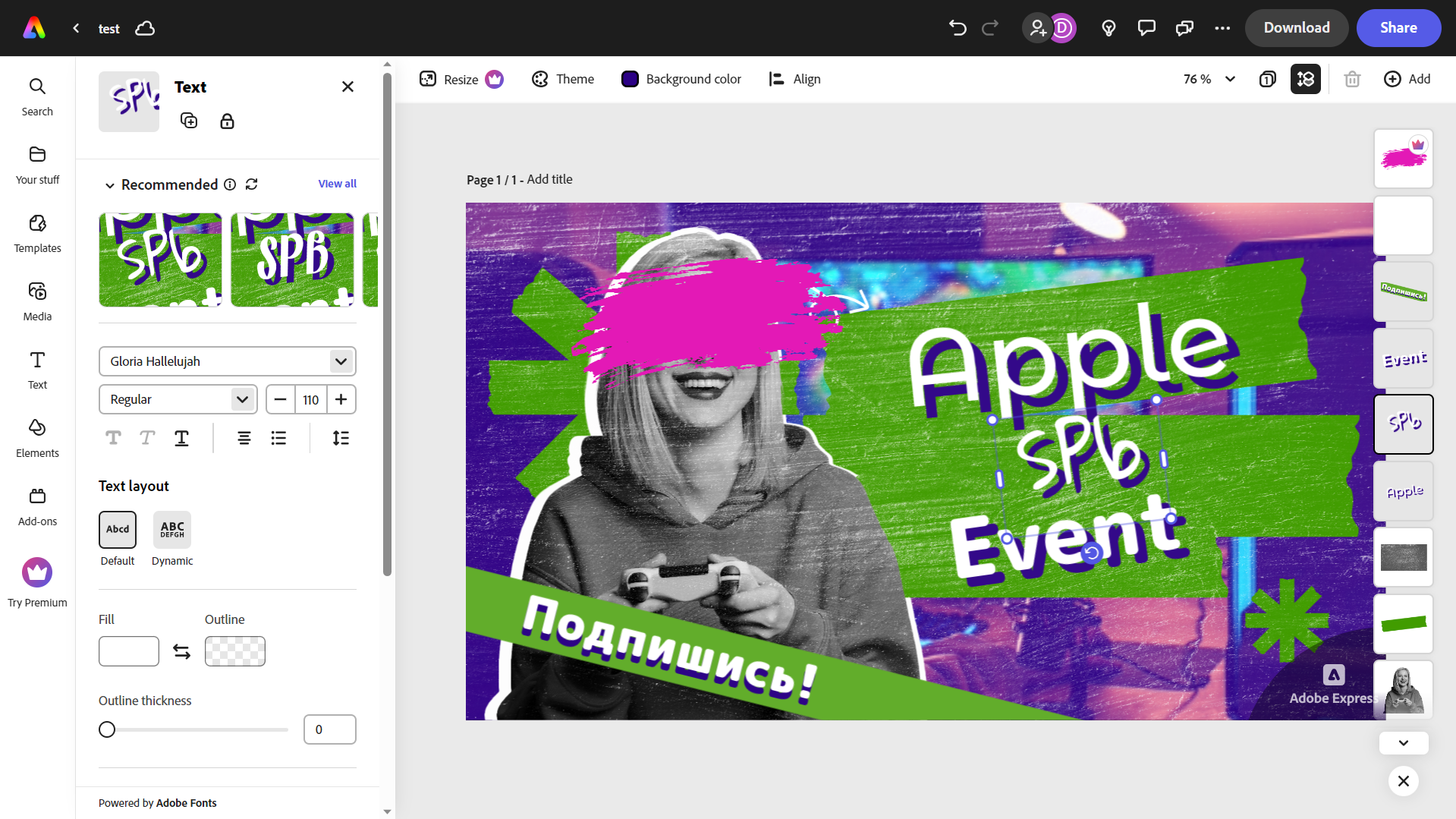
Task: Check the cloud sync status icon
Action: coord(145,28)
